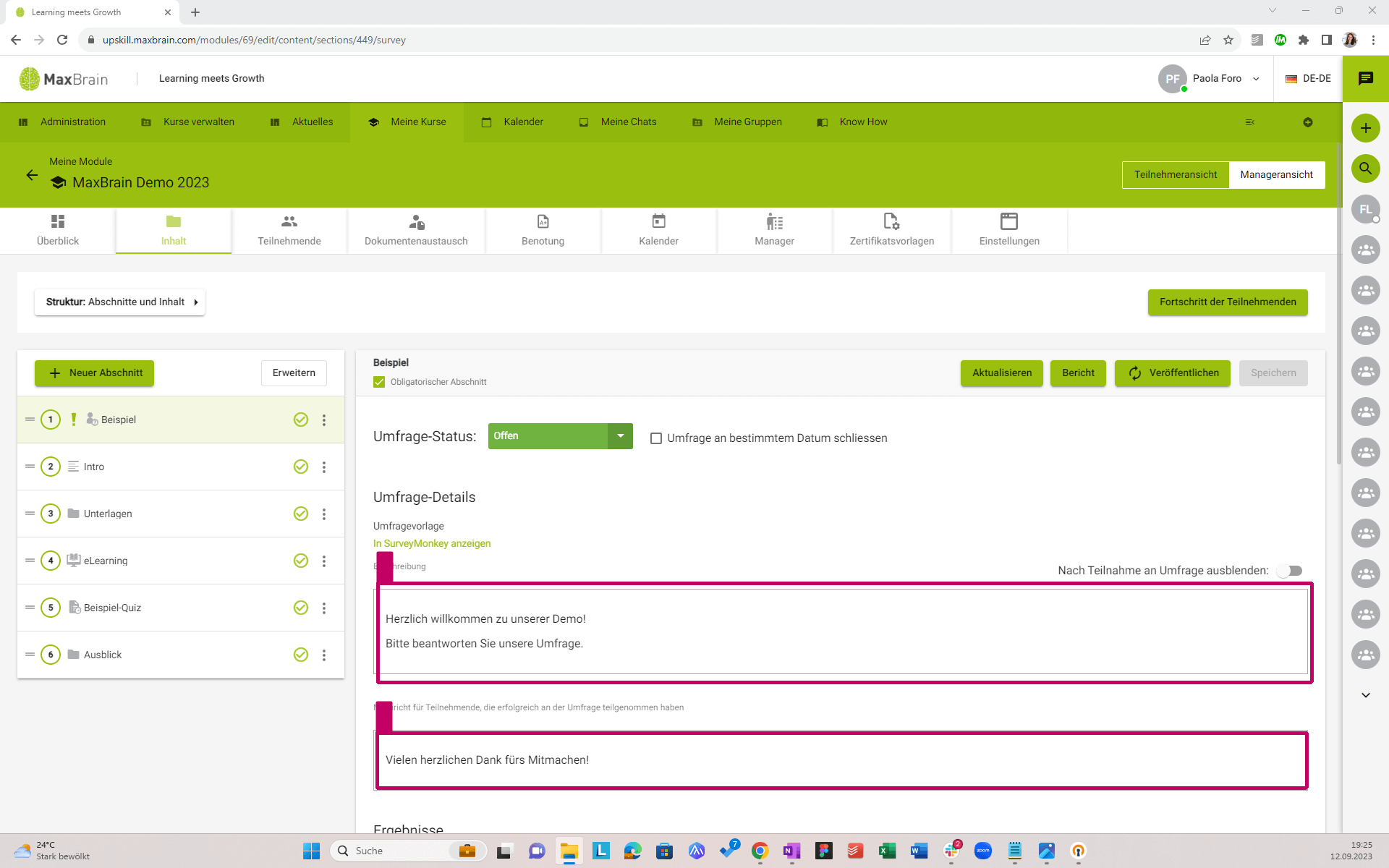Image resolution: width=1389 pixels, height=868 pixels.
Task: Select Beispiel-Quiz section in list
Action: pos(181,608)
